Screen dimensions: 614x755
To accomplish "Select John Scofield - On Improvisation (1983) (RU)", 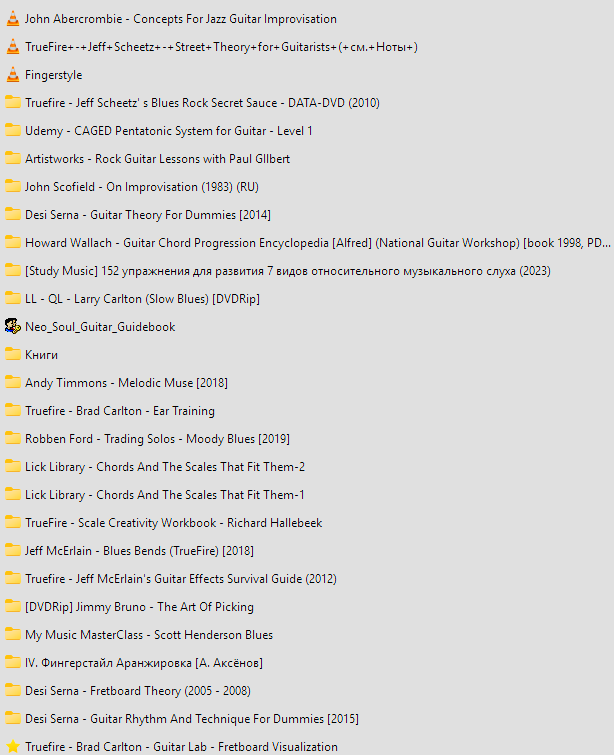I will coord(142,186).
